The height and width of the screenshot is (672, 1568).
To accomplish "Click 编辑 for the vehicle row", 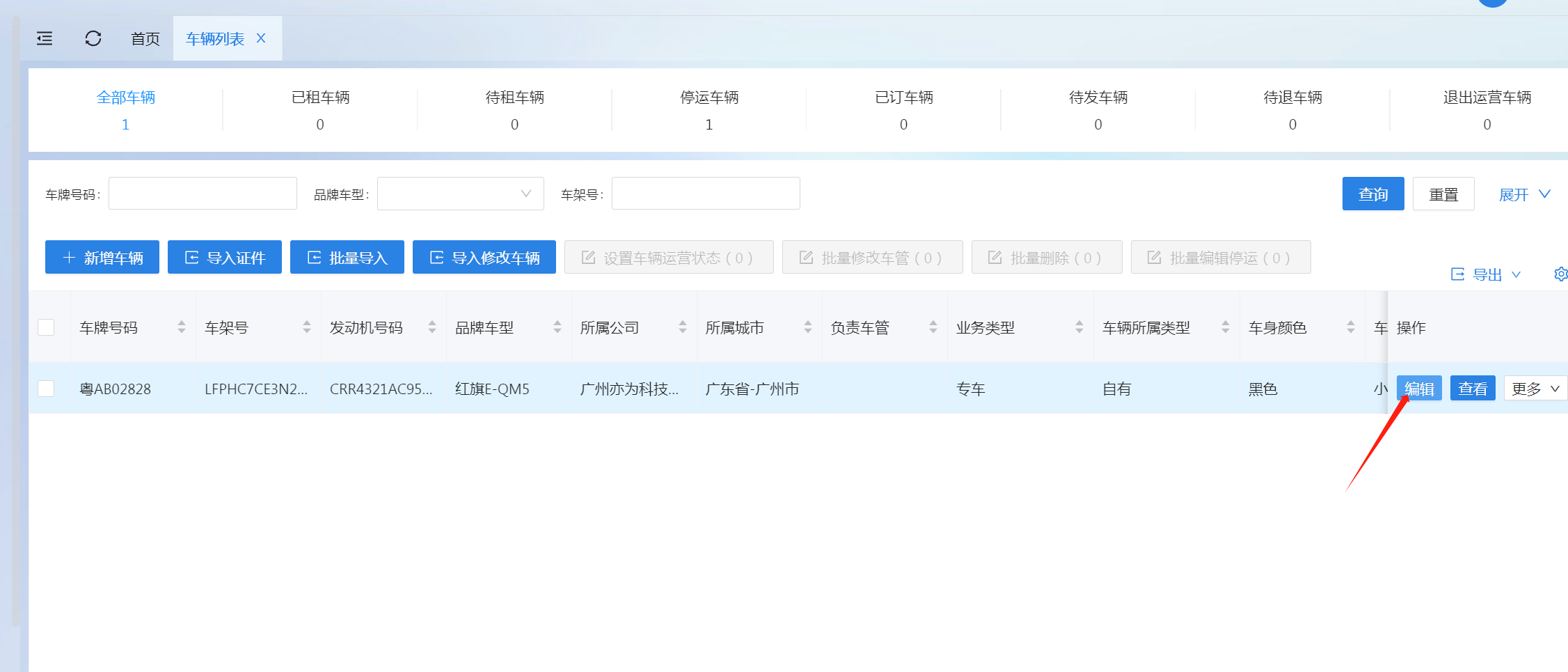I will pyautogui.click(x=1419, y=389).
